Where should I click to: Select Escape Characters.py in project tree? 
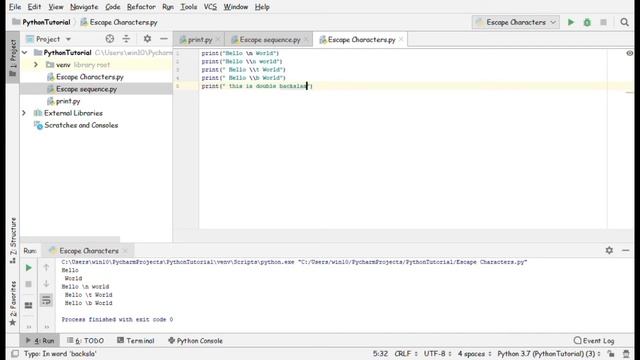[90, 77]
